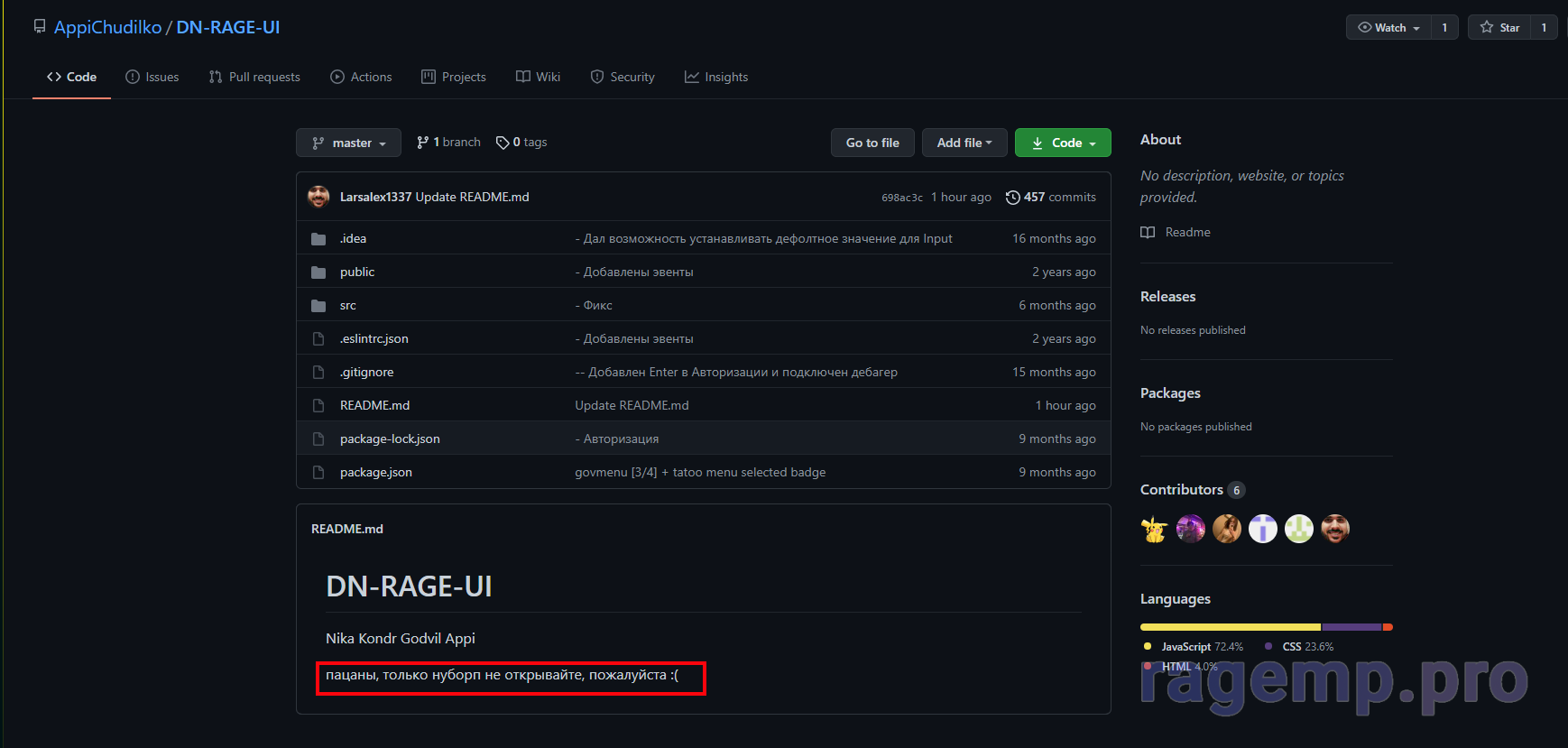Star the DN-RAGE-UI repository
This screenshot has height=748, width=1568.
tap(1499, 28)
